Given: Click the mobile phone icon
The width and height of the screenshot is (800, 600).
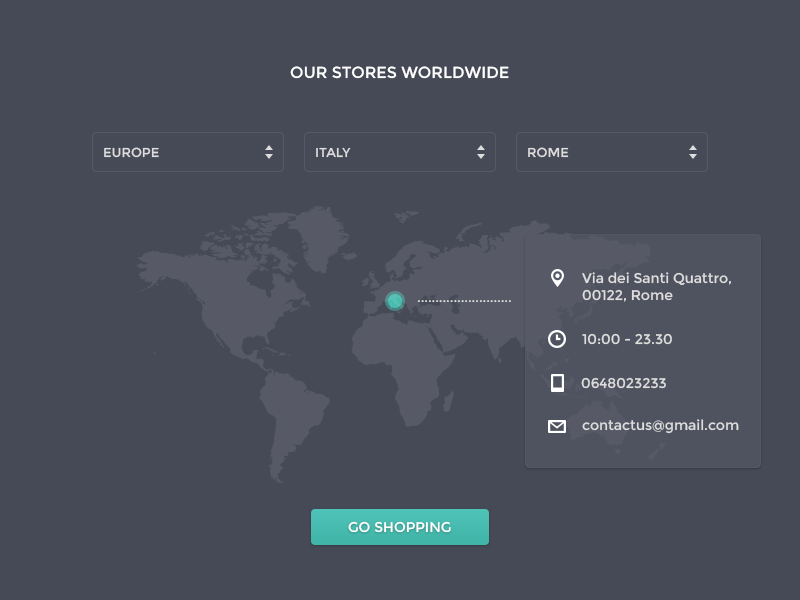Looking at the screenshot, I should point(557,383).
